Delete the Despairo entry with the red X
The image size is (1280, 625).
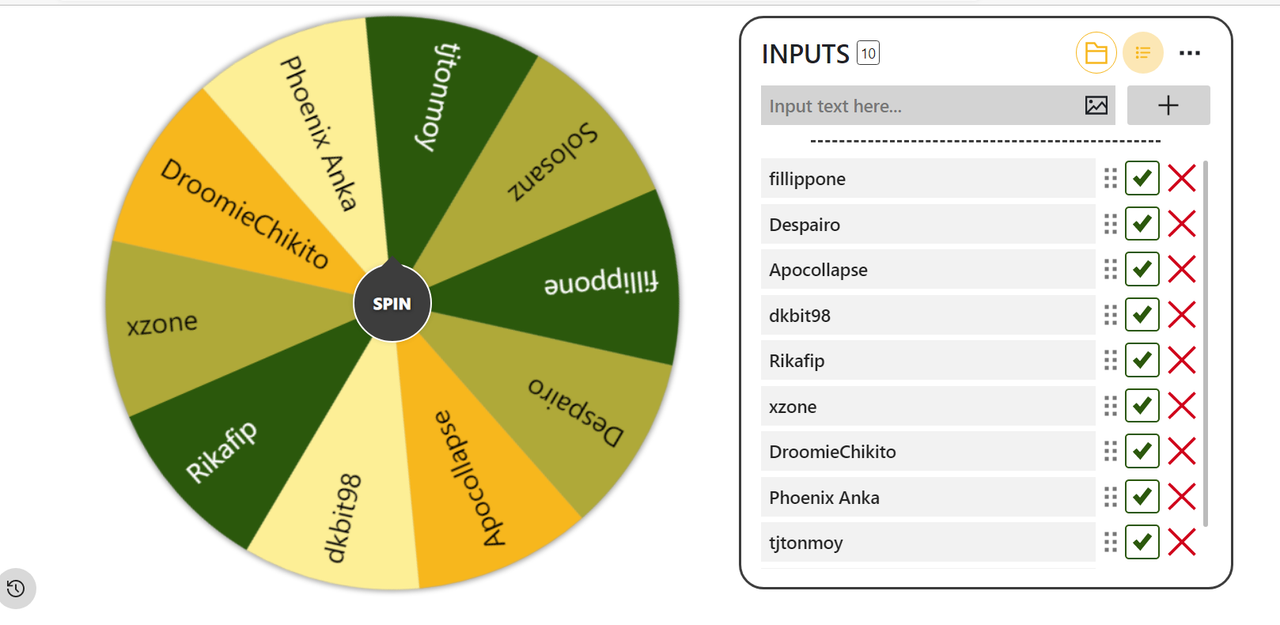[1182, 224]
